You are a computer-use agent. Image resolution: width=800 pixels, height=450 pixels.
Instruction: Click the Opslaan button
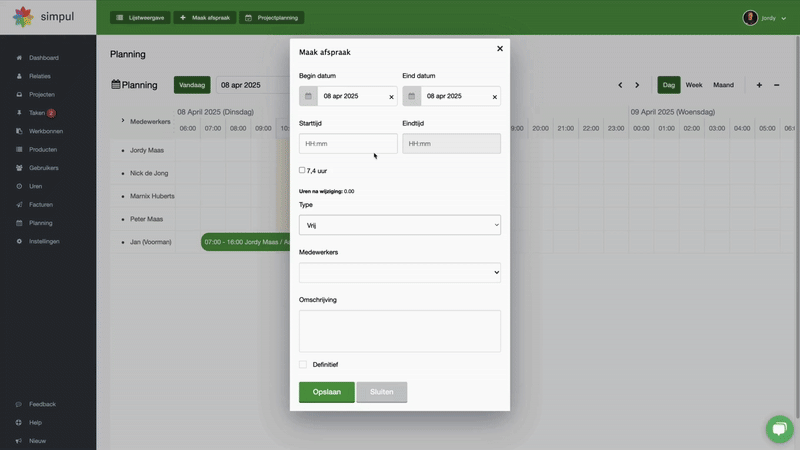click(327, 392)
